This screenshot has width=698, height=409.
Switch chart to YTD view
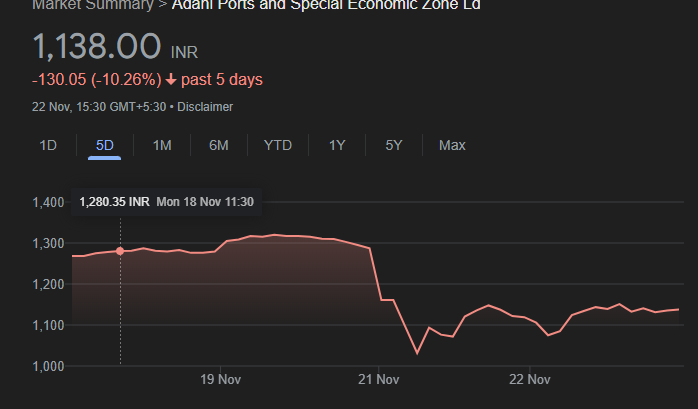278,145
